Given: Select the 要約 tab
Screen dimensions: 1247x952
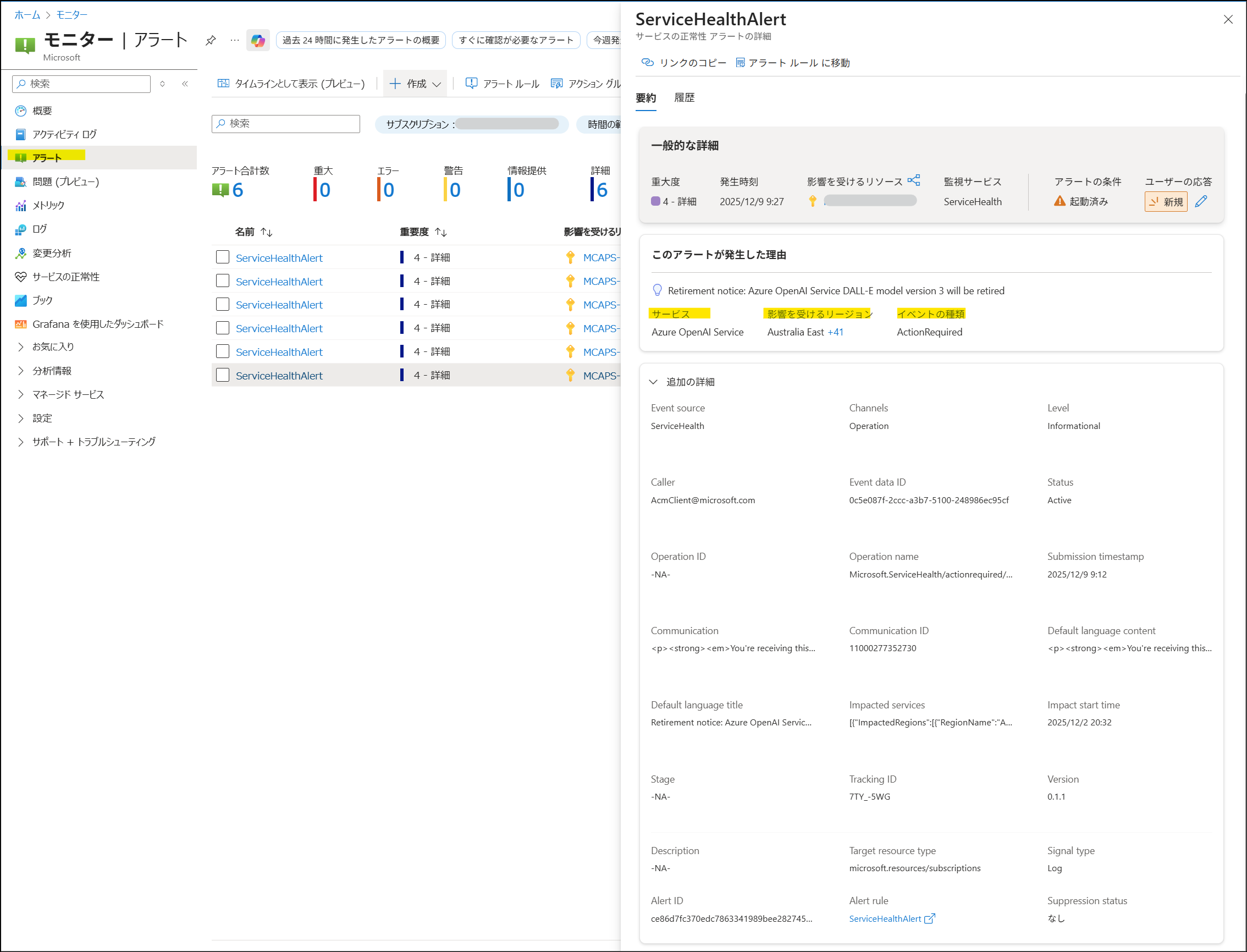Looking at the screenshot, I should (x=646, y=97).
